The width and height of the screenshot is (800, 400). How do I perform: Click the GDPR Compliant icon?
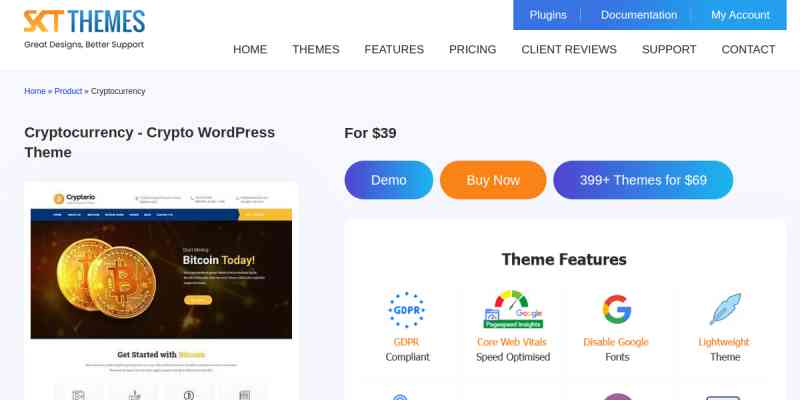click(x=407, y=310)
